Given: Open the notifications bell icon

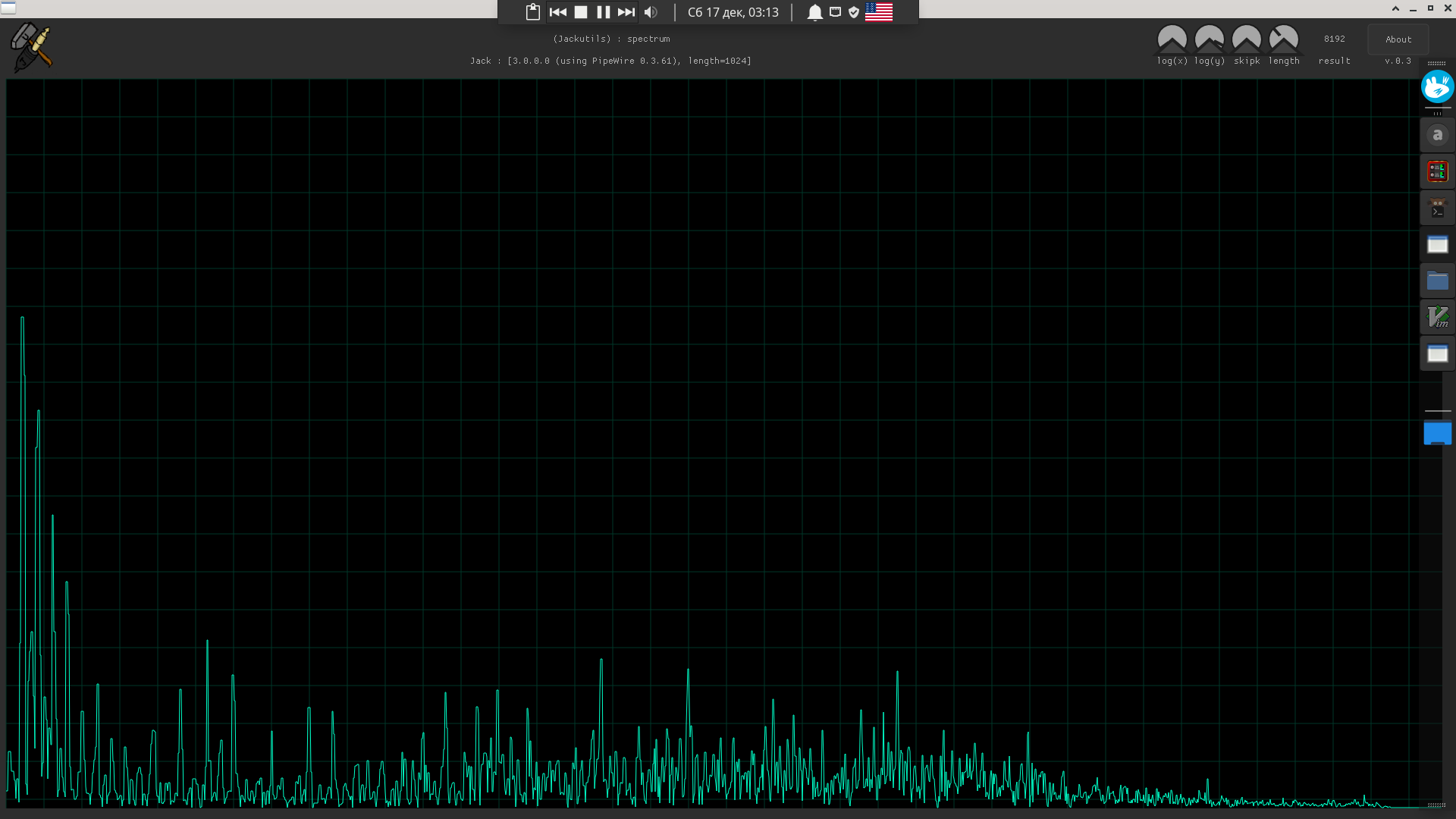Looking at the screenshot, I should point(814,12).
